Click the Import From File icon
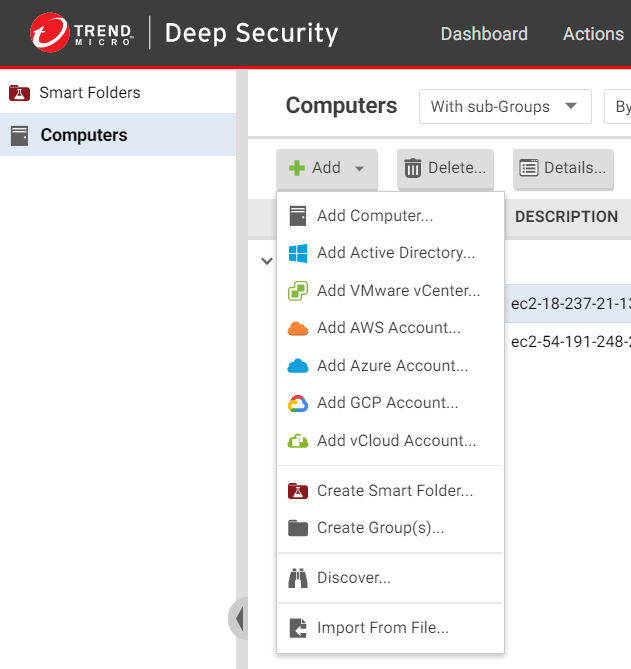 click(297, 628)
